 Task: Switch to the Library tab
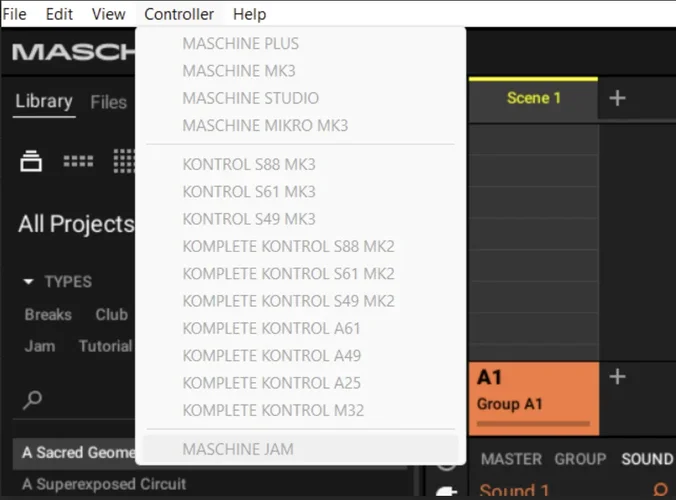(x=44, y=102)
